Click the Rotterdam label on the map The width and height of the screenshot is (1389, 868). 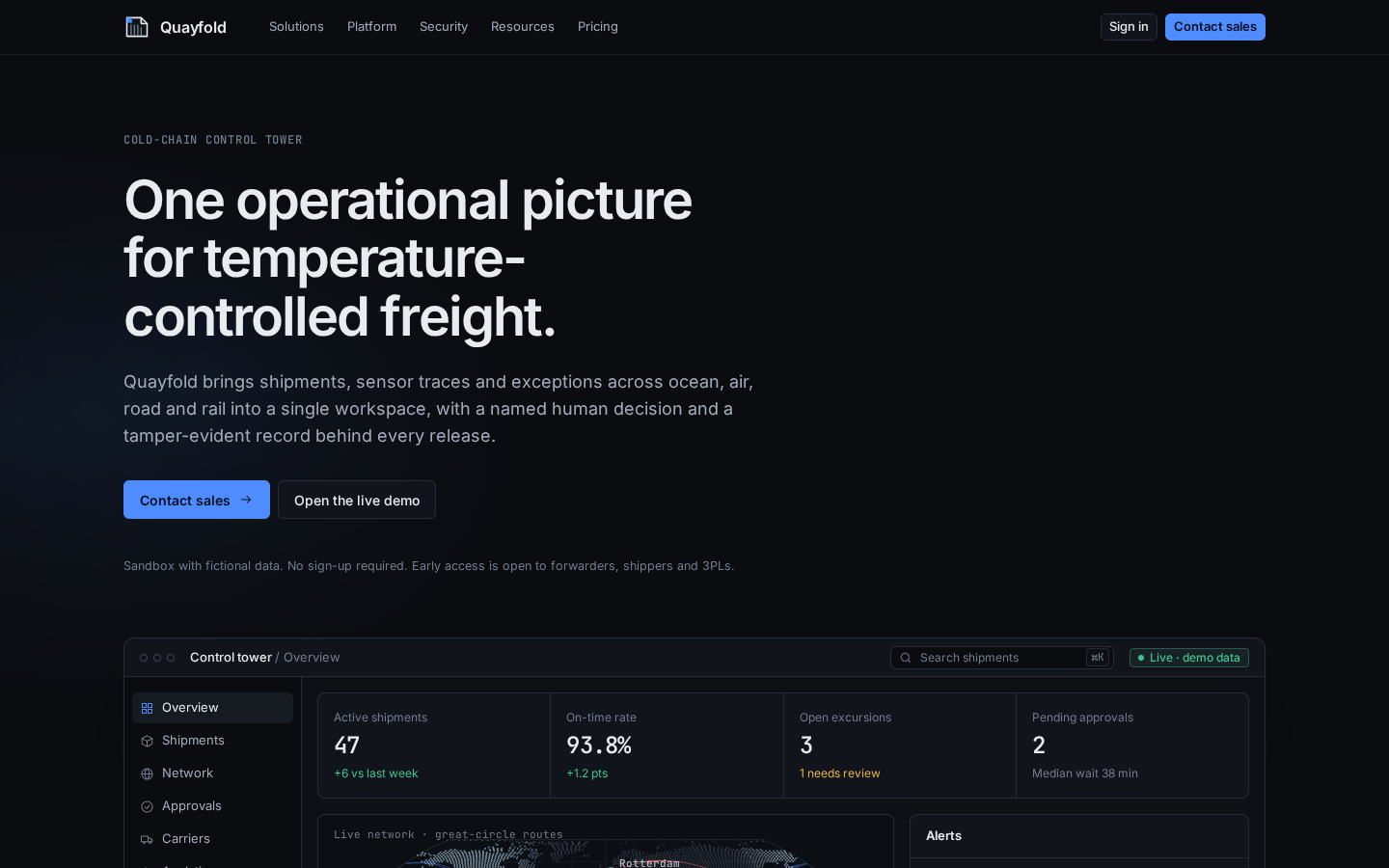(649, 863)
